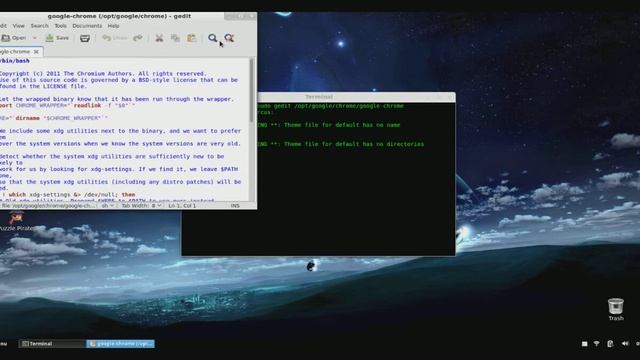Print the document using the printer icon

tap(85, 38)
